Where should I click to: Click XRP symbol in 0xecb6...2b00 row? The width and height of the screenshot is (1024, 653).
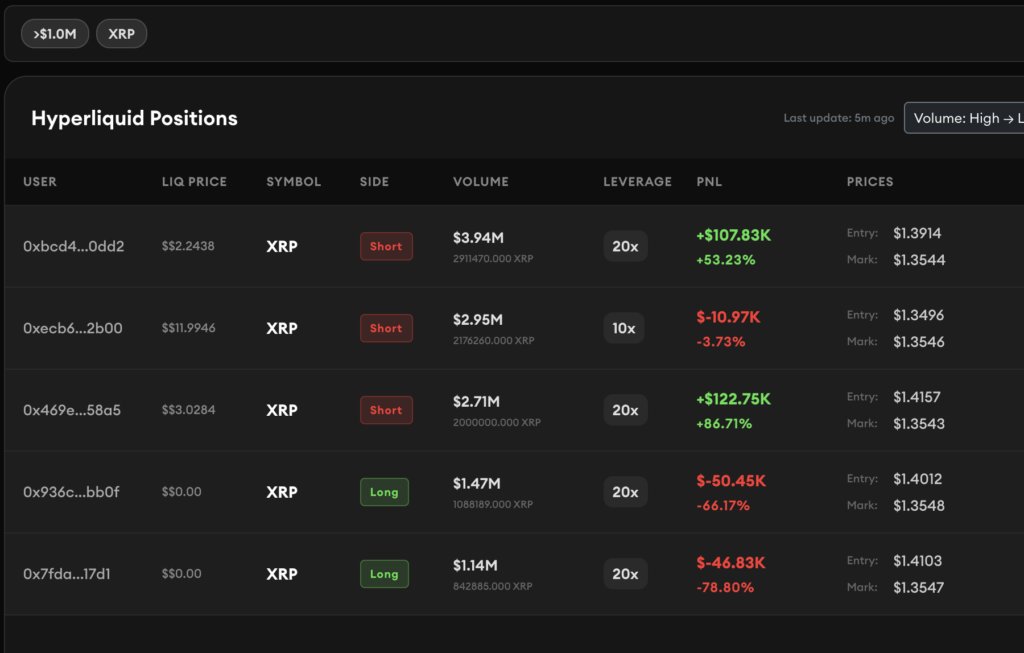[x=281, y=328]
